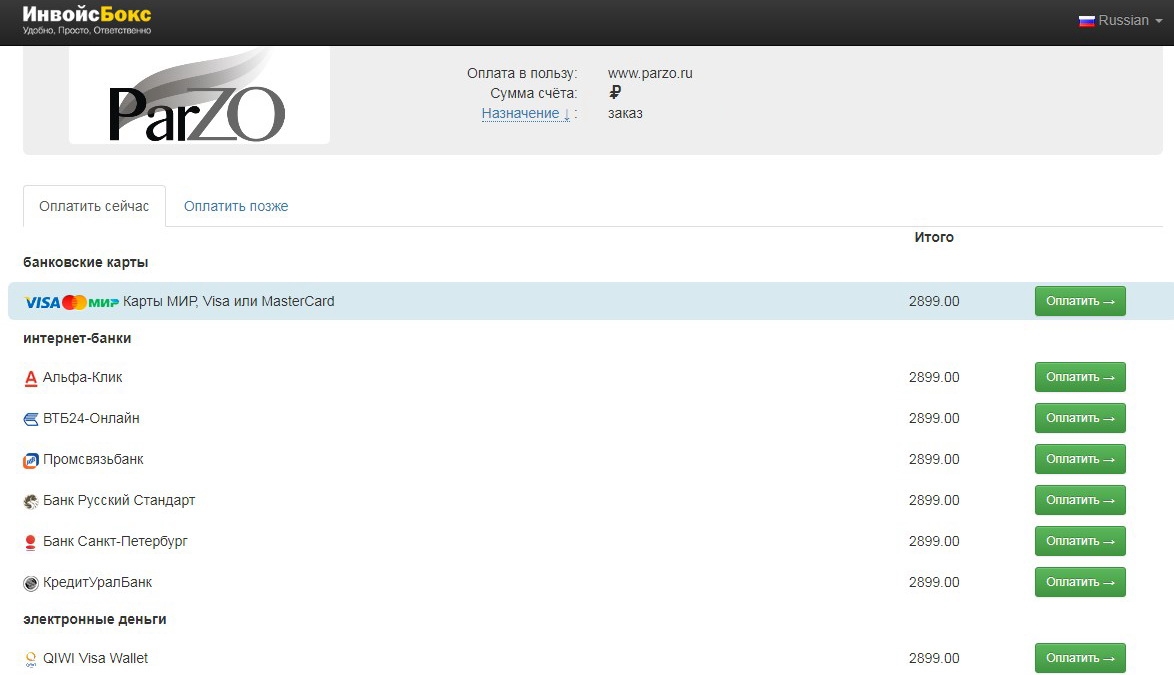Click the МИР card logo
Image resolution: width=1174 pixels, height=675 pixels.
point(103,302)
